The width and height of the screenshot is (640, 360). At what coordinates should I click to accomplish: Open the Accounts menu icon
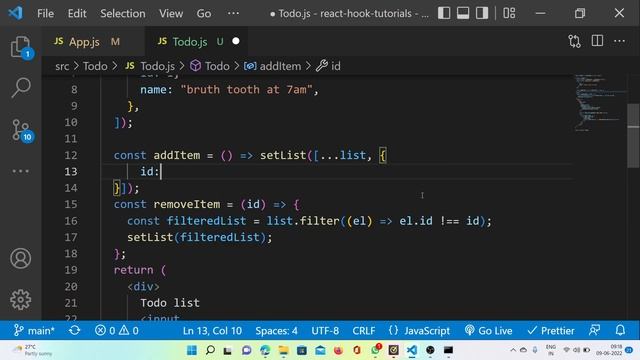20,258
